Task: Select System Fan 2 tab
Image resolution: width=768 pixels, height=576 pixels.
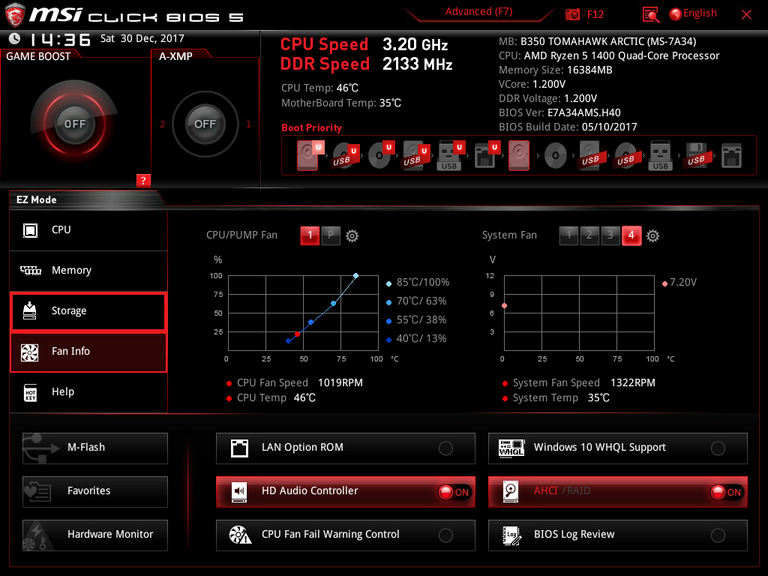Action: click(589, 236)
